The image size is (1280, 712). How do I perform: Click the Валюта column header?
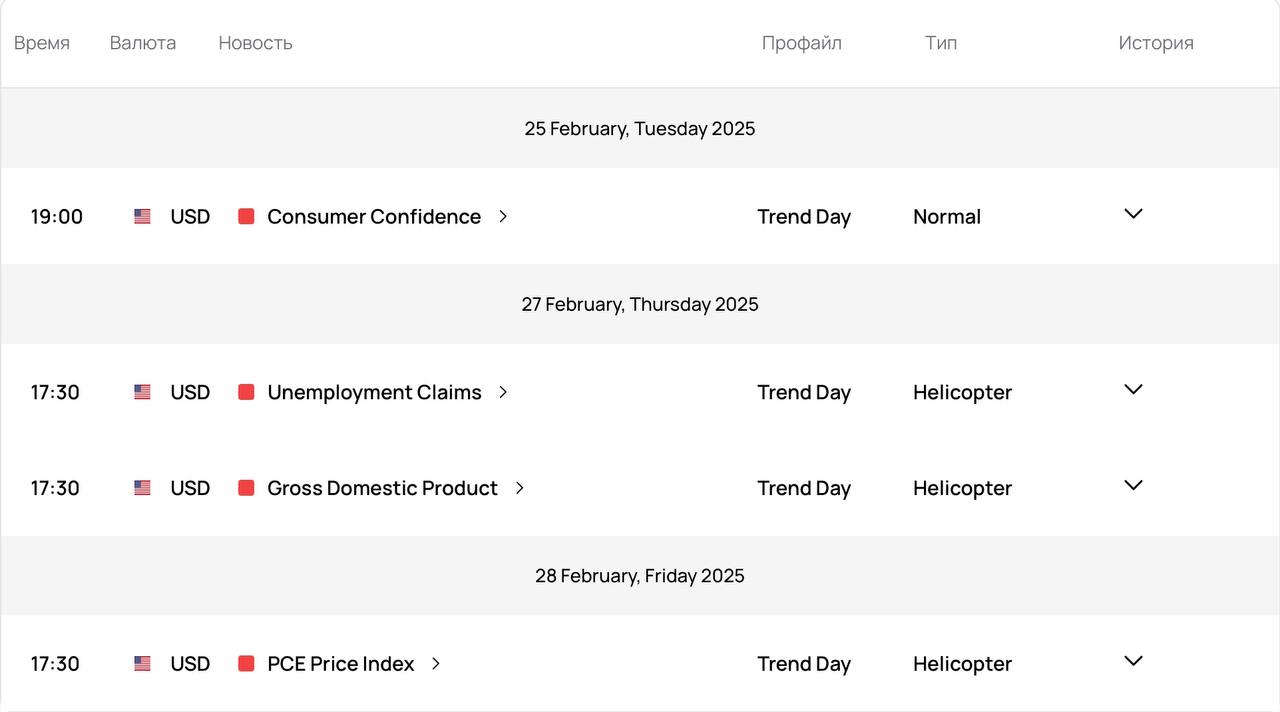click(143, 43)
